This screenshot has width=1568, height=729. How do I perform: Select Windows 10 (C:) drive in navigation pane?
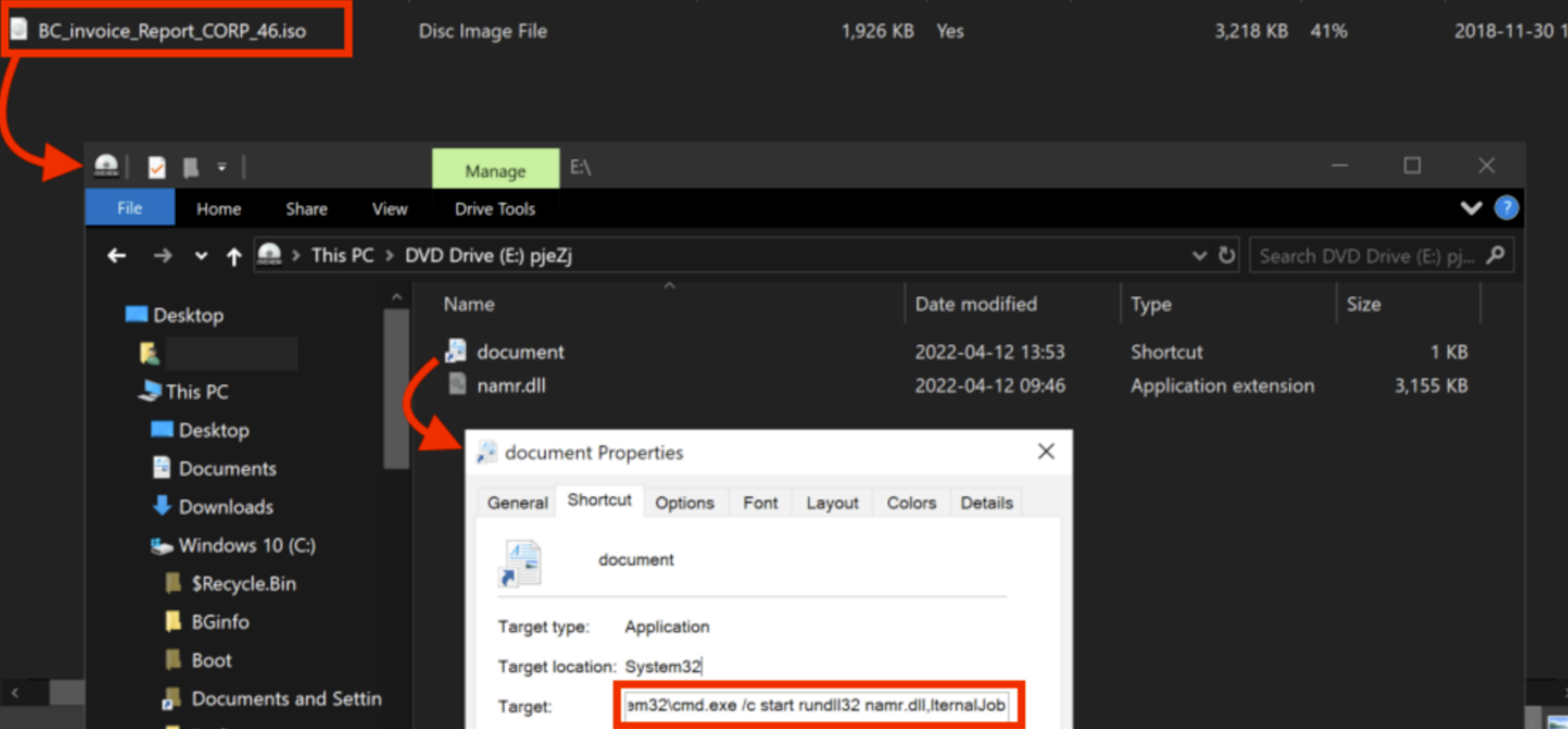click(233, 545)
